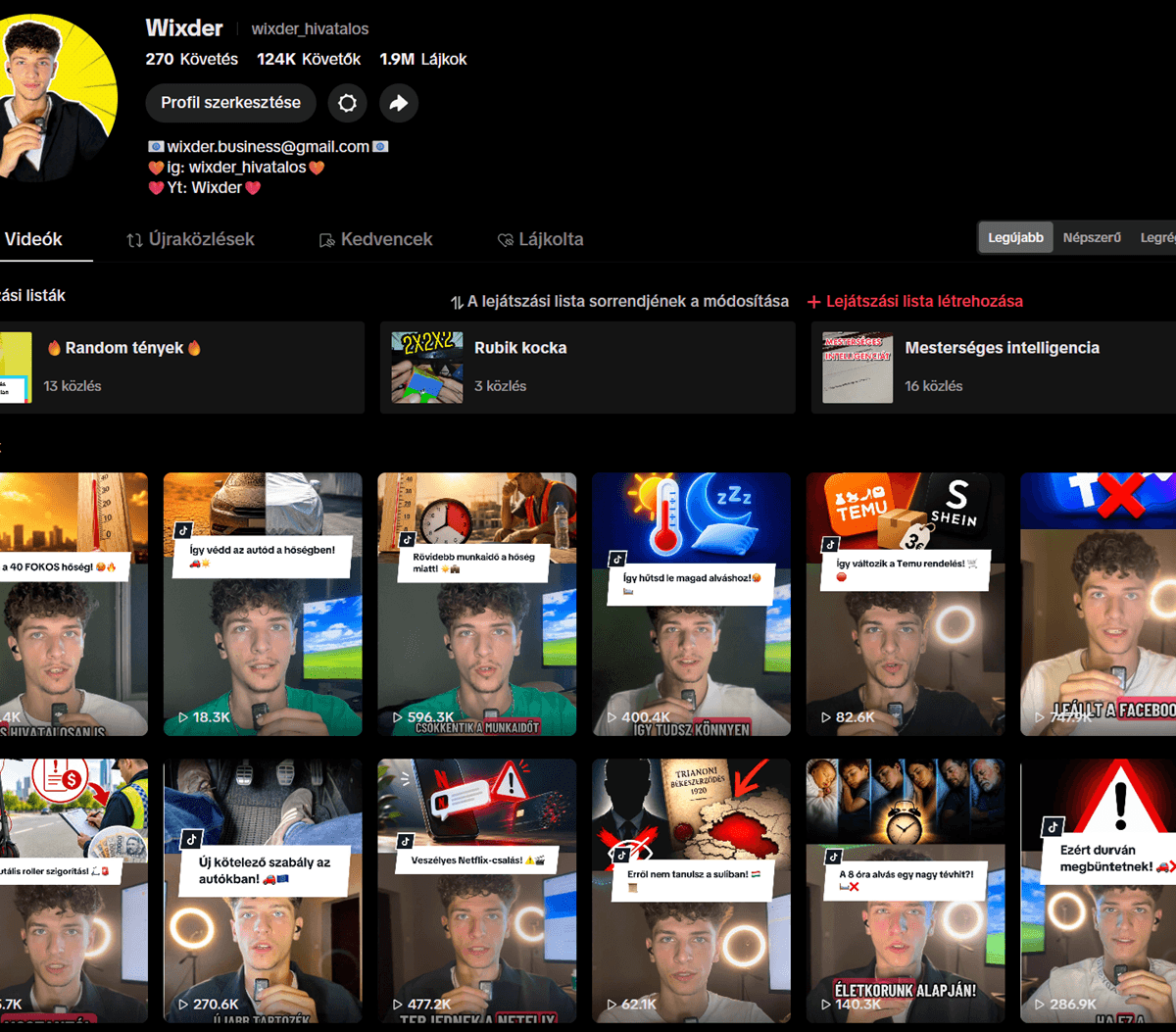Image resolution: width=1176 pixels, height=1032 pixels.
Task: Click TikTok logo on Netflix-csalás video
Action: (405, 841)
